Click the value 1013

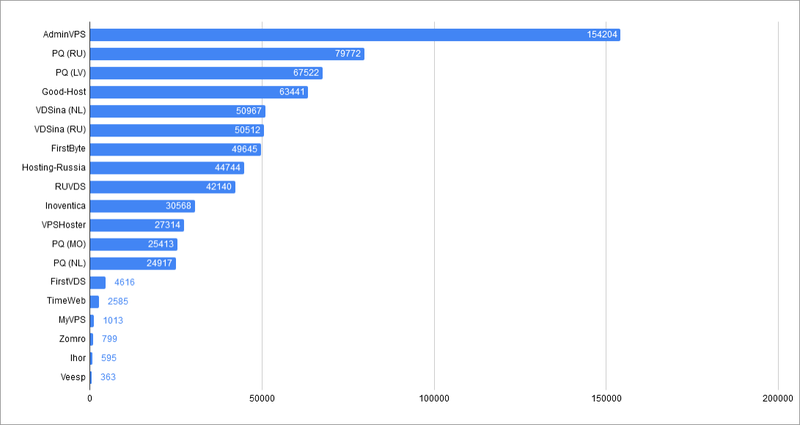[x=113, y=320]
